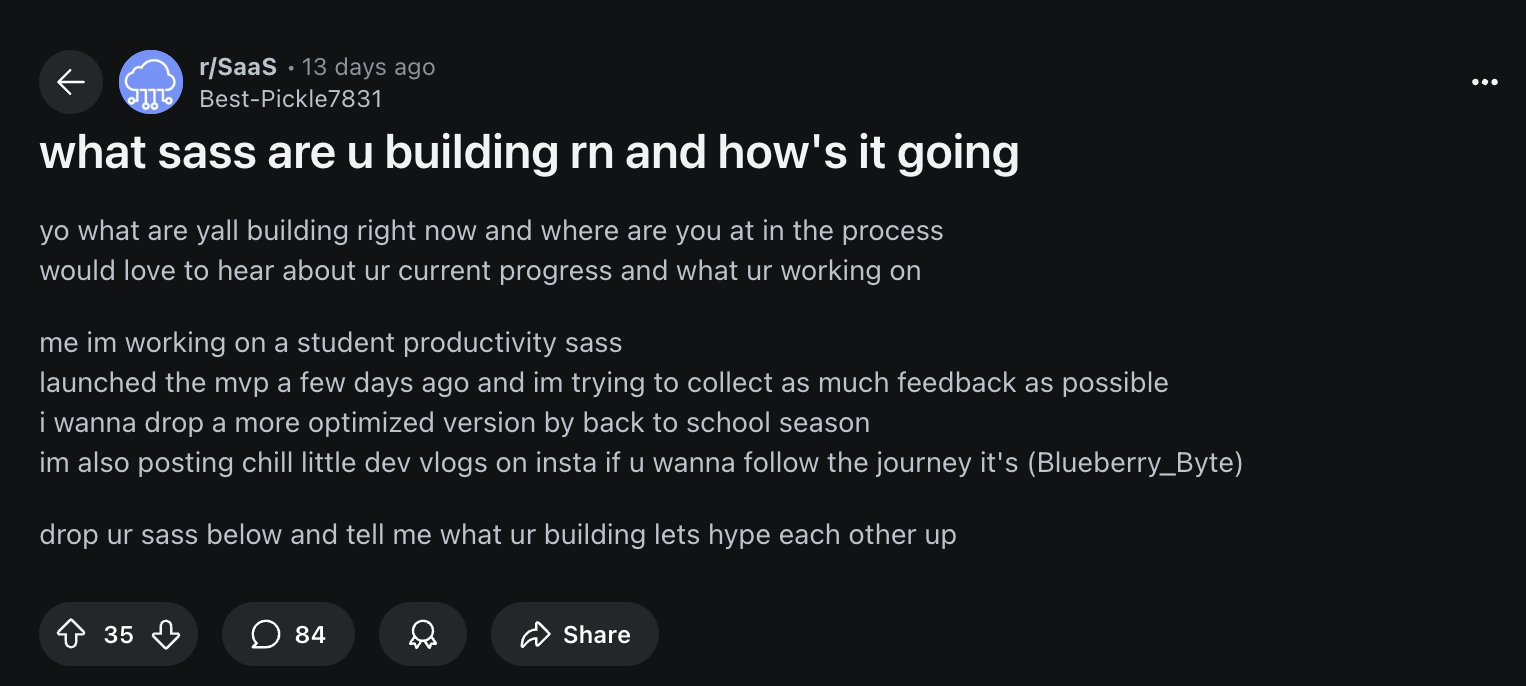
Task: Click the share arrow icon
Action: pyautogui.click(x=536, y=634)
